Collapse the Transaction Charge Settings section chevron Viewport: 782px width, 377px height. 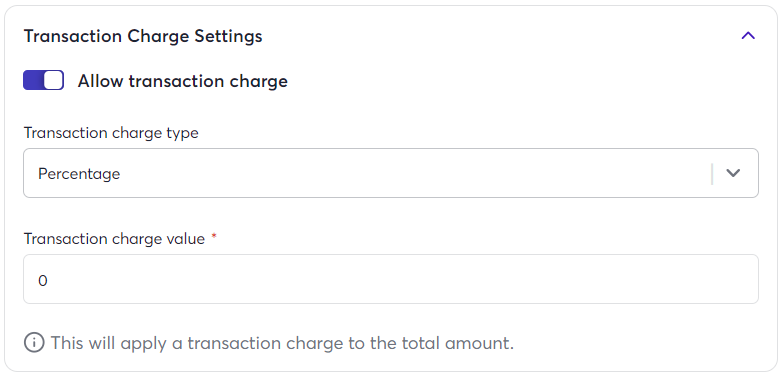click(748, 36)
